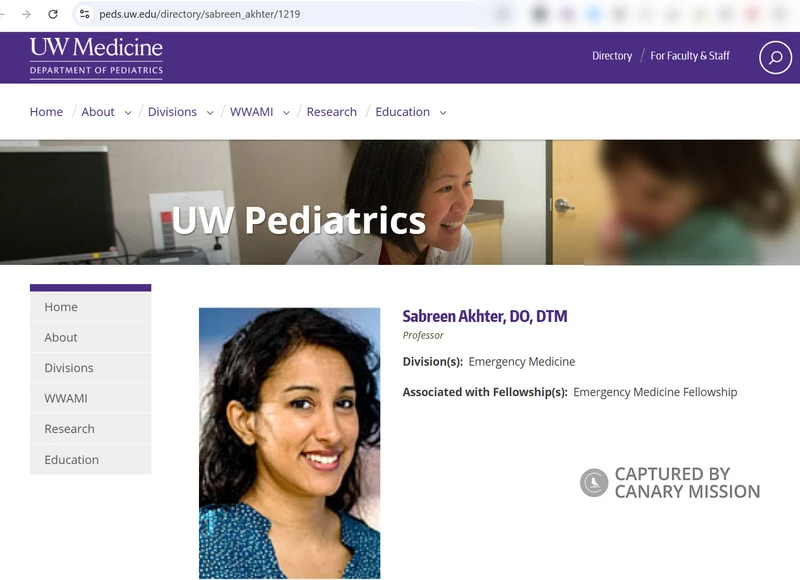Select Divisions in the left sidebar
This screenshot has width=800, height=580.
[x=69, y=368]
